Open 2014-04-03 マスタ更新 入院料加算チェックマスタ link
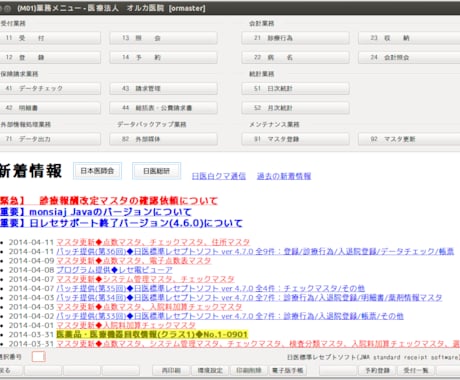Viewport: 460px width, 380px height. 149,307
